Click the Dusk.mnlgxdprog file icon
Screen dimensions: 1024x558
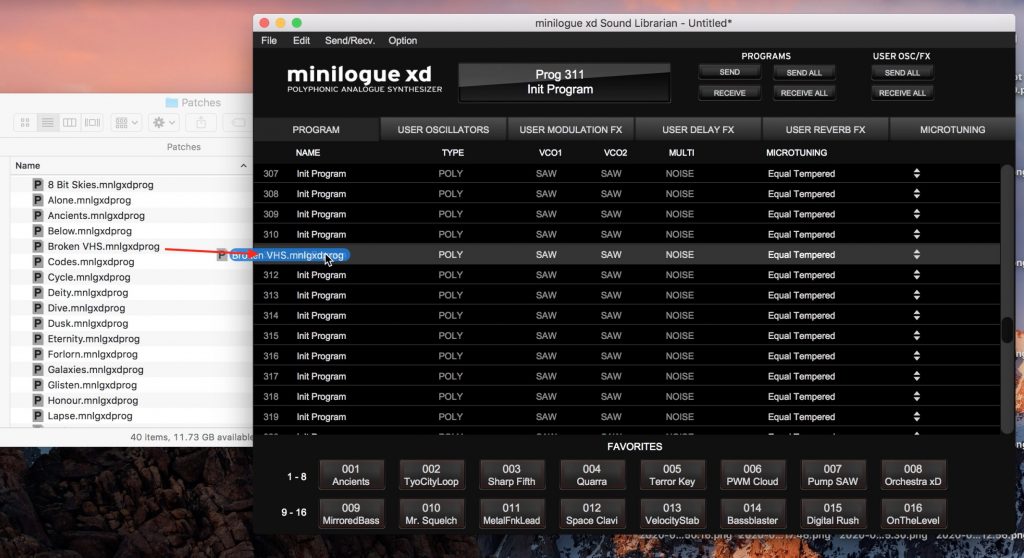(39, 324)
